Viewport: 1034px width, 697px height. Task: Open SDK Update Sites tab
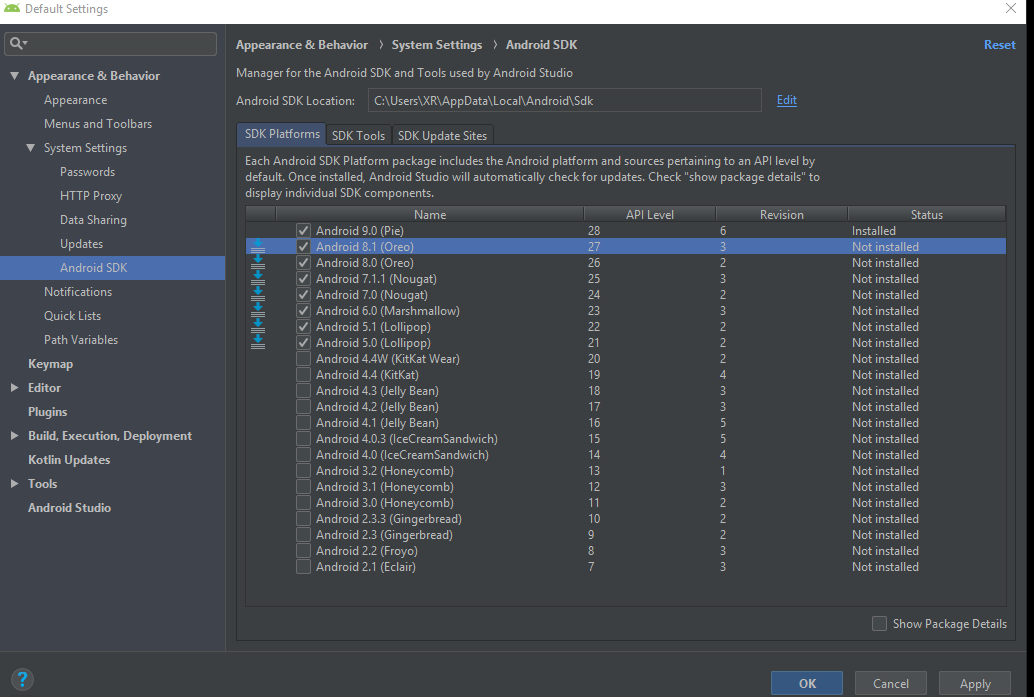point(442,135)
